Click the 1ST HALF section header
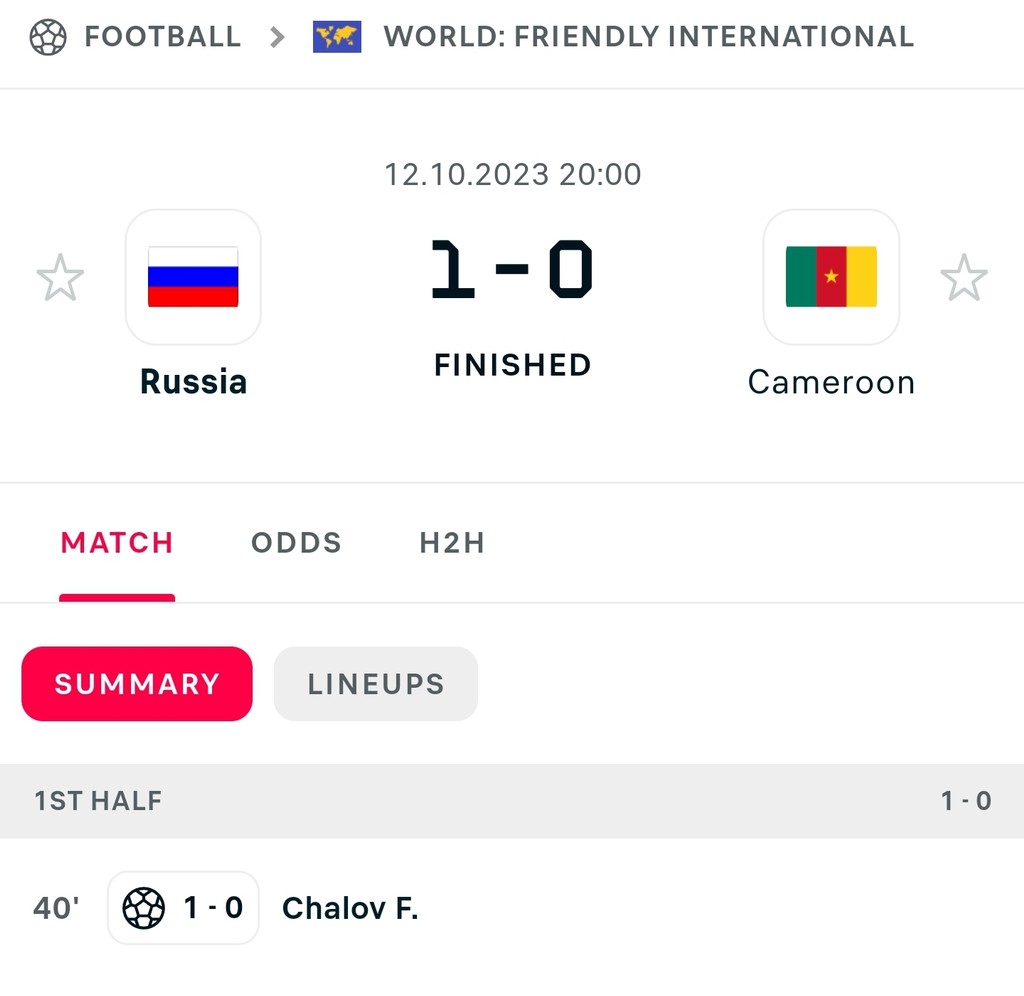The width and height of the screenshot is (1024, 996). point(98,801)
